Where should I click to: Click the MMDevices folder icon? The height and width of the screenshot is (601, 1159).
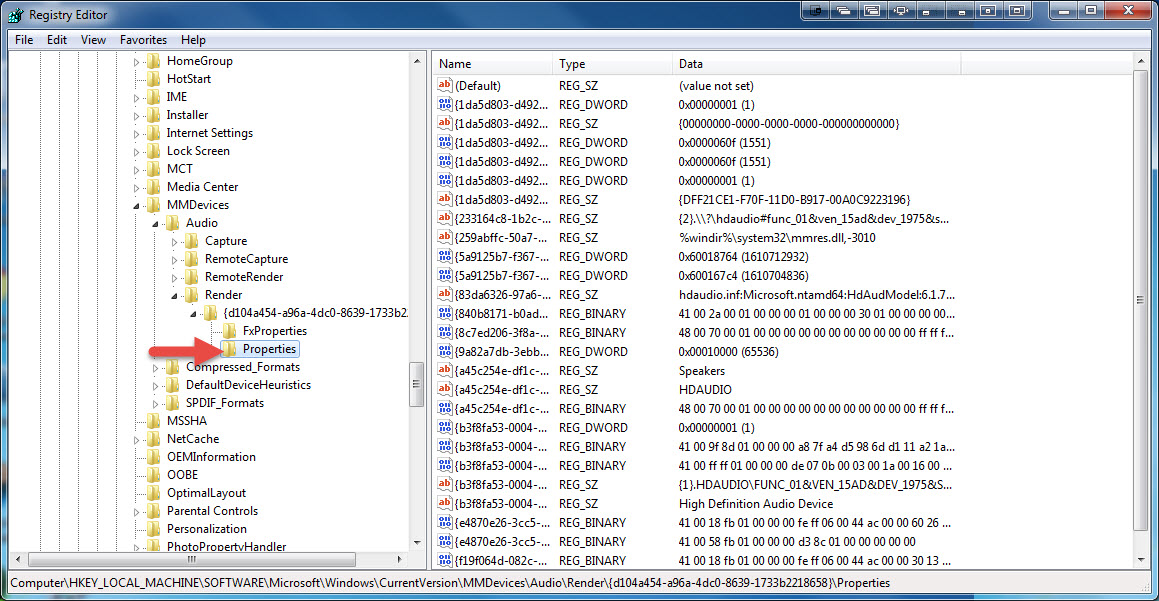[x=153, y=205]
